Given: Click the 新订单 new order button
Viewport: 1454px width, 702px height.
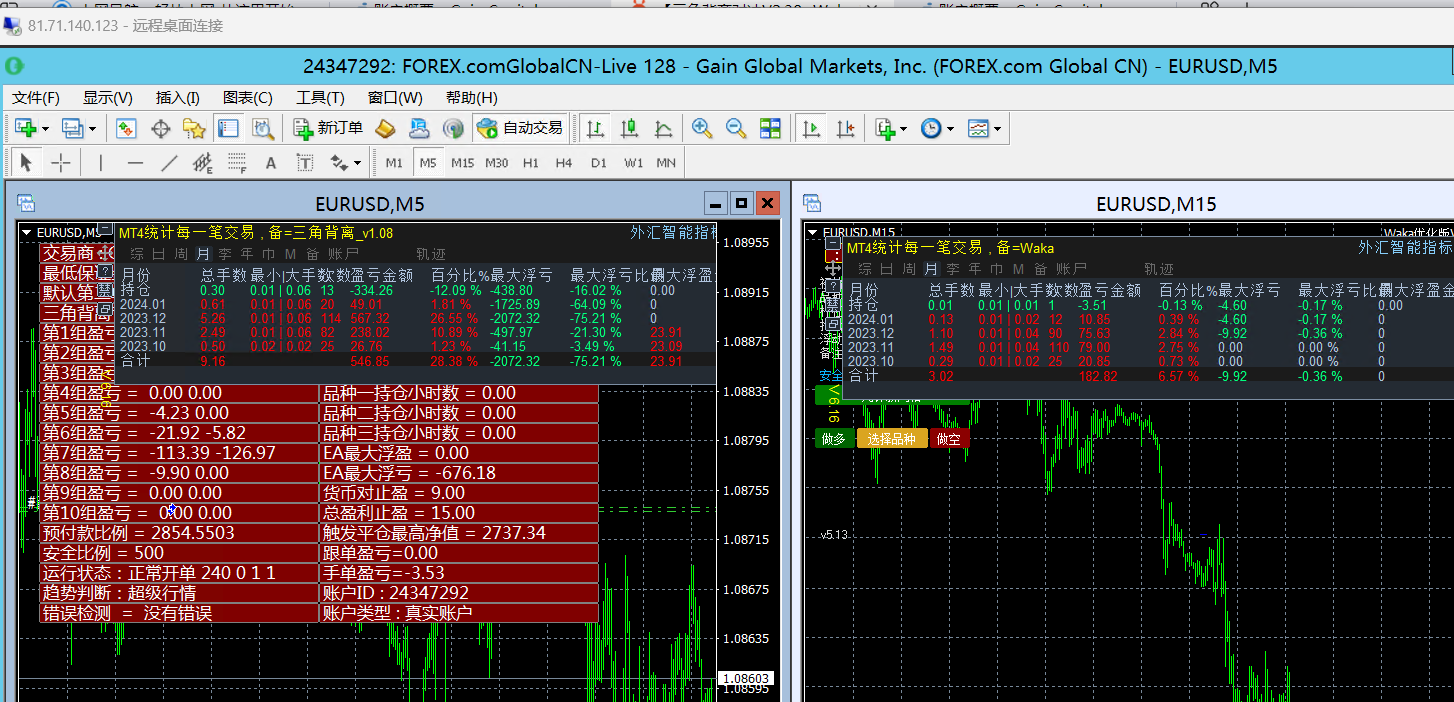Looking at the screenshot, I should click(x=328, y=128).
